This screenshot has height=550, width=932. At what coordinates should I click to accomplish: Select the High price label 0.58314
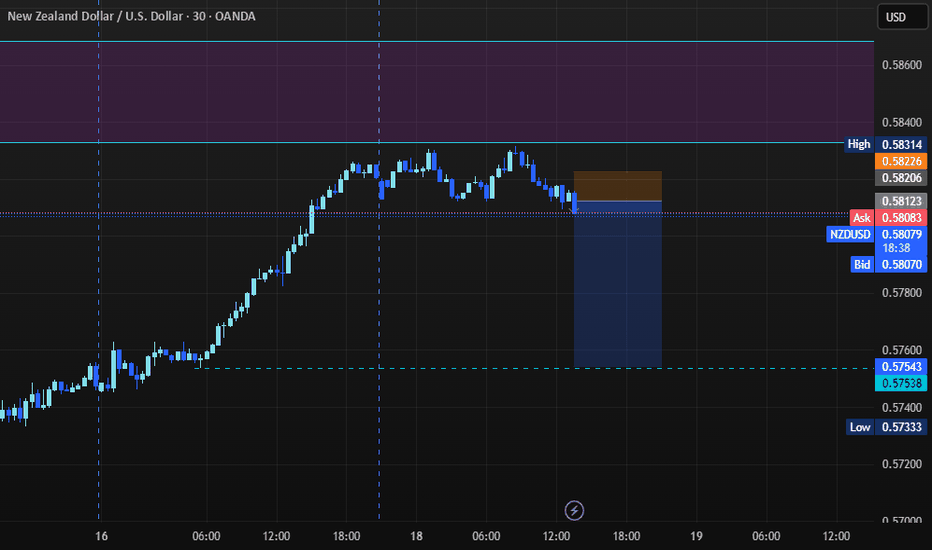pos(901,144)
